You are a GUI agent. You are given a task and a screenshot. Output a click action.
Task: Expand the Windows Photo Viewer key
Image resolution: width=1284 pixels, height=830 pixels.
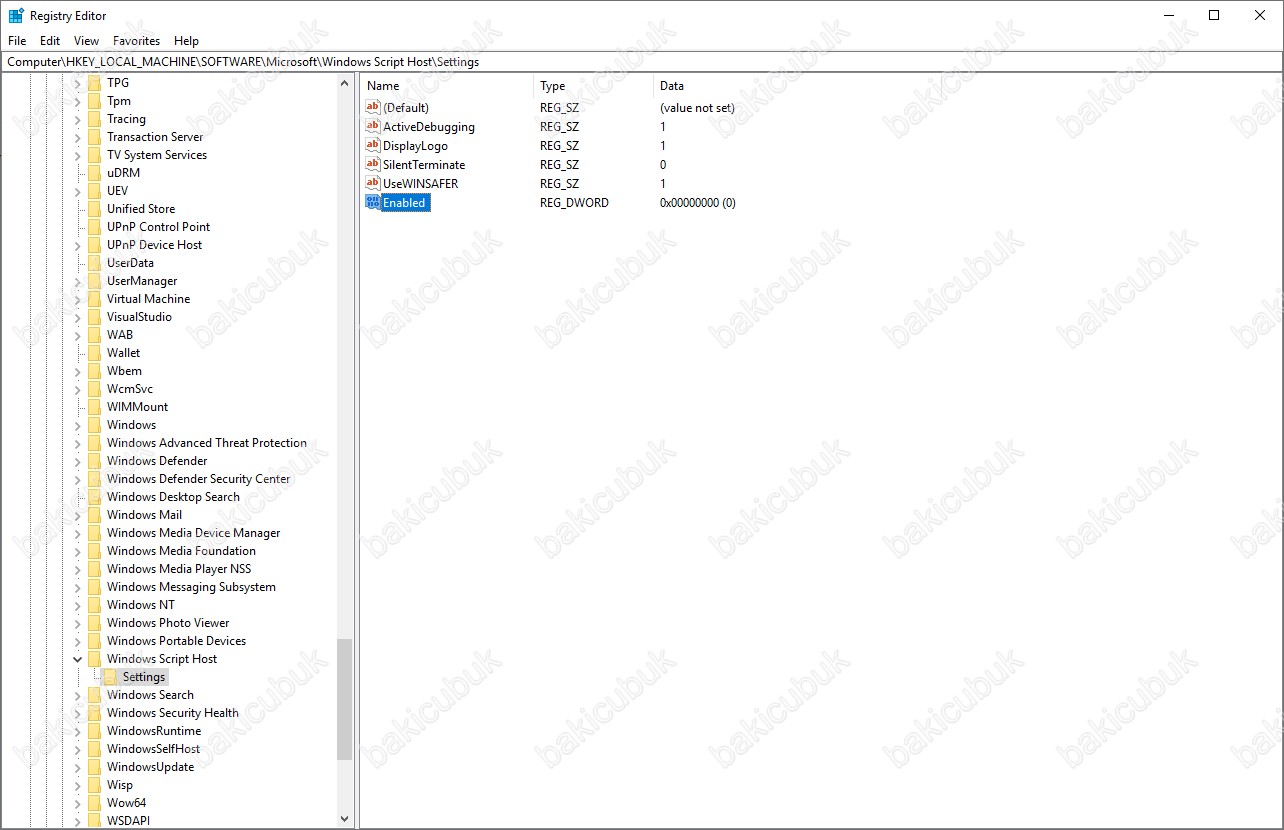coord(78,623)
